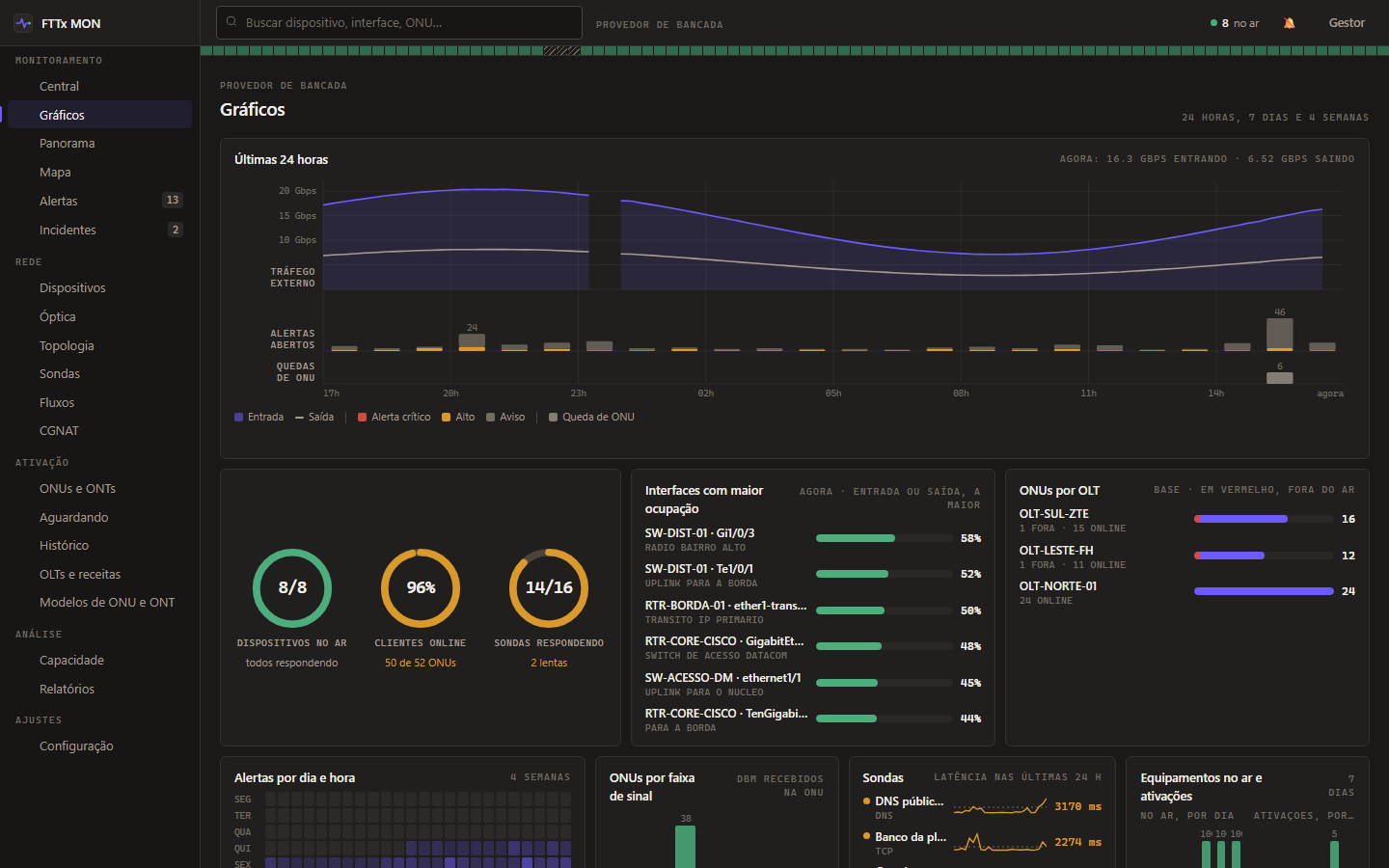The height and width of the screenshot is (868, 1389).
Task: Click the SW-ACESSO-DM ethernet1/1 interface row
Action: click(813, 685)
